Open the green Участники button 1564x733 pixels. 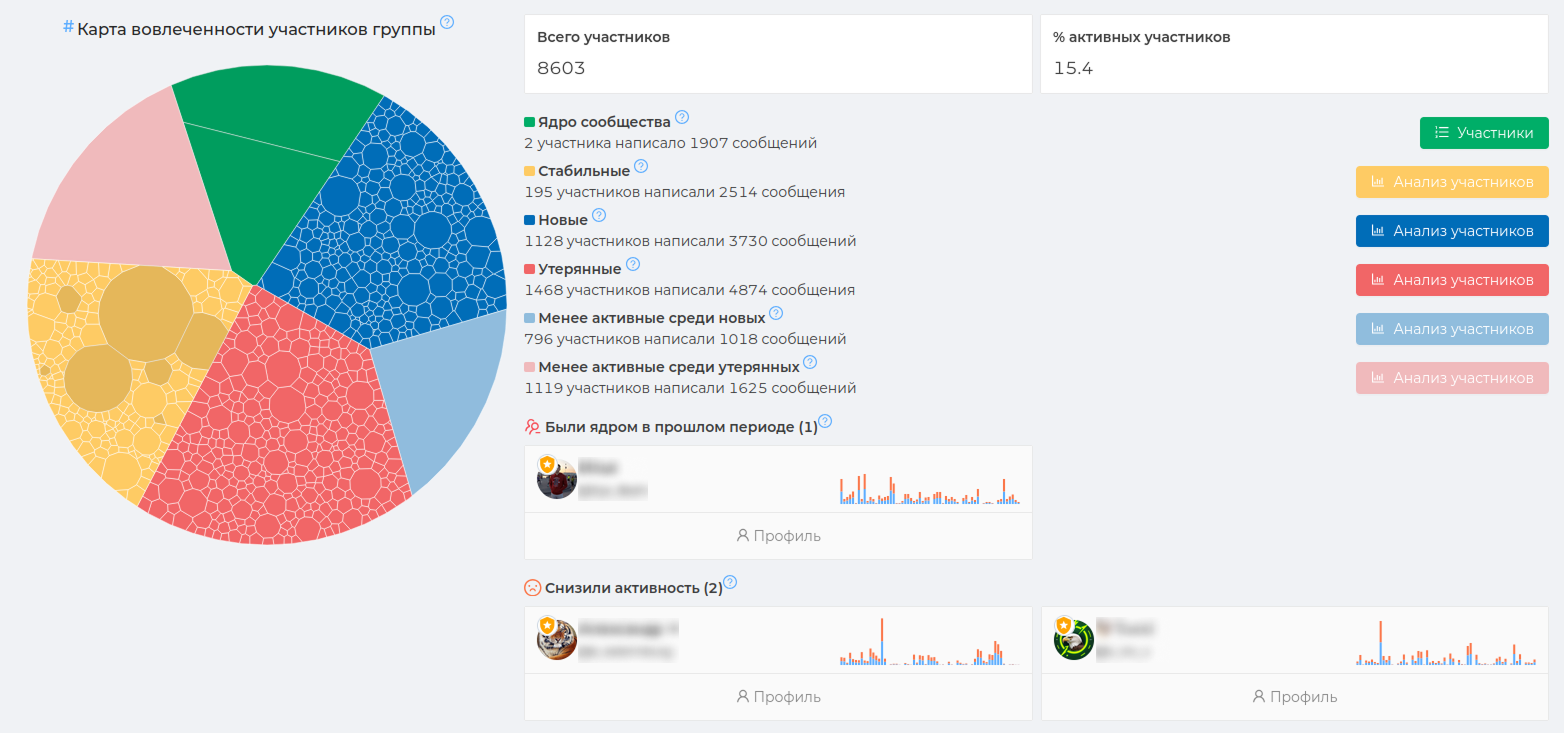1484,133
